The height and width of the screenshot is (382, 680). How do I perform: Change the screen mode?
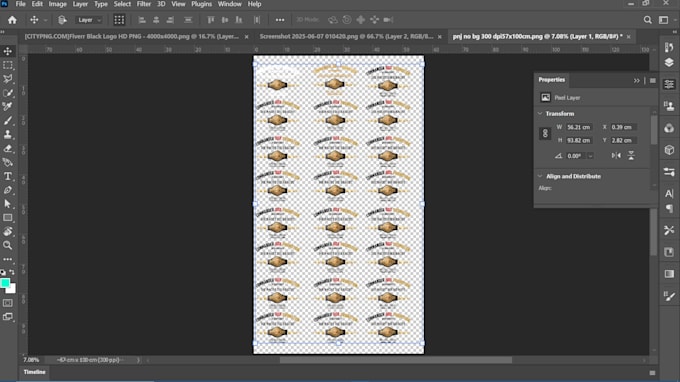pos(8,317)
